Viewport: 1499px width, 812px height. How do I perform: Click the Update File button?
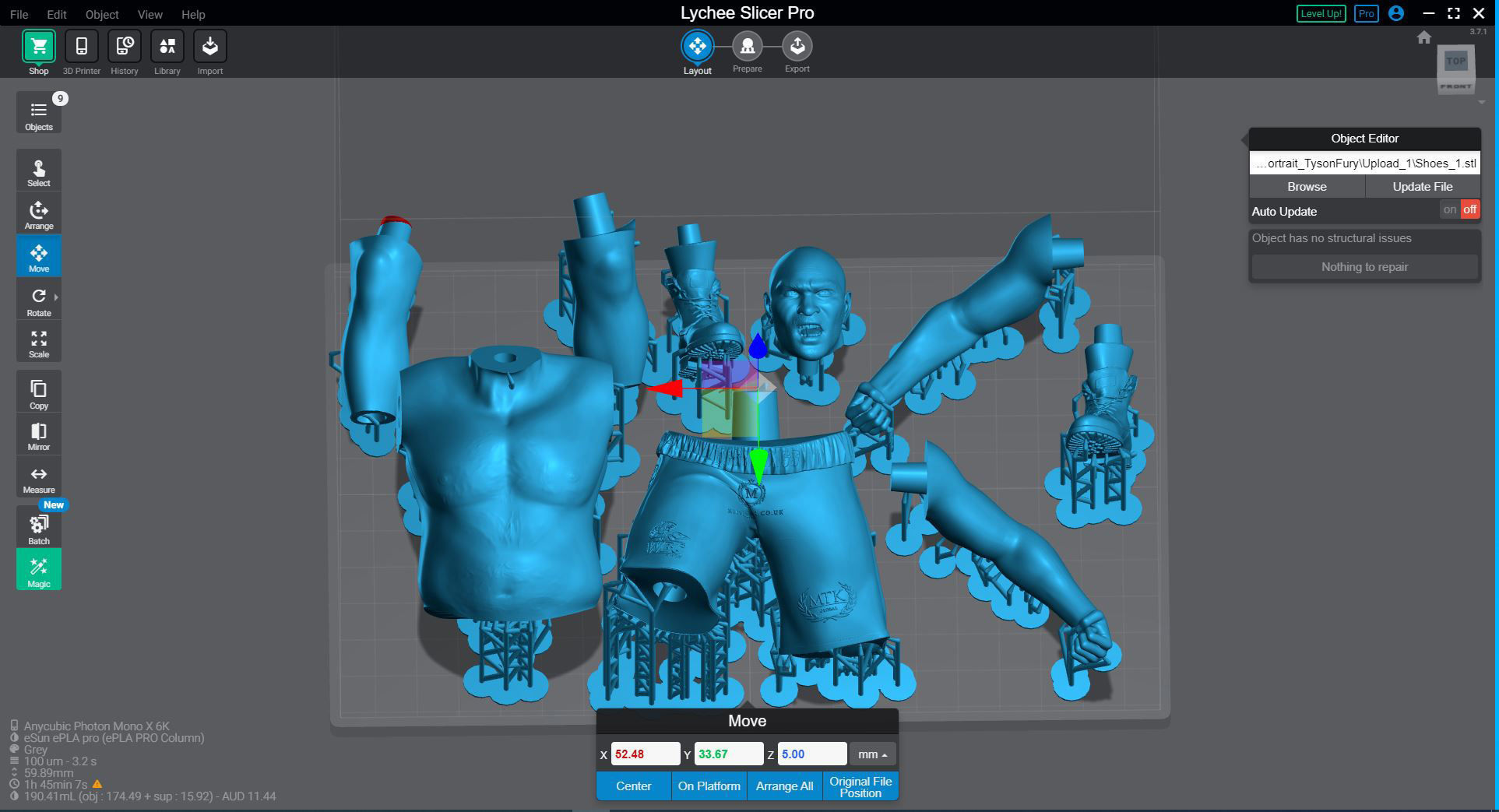tap(1422, 187)
